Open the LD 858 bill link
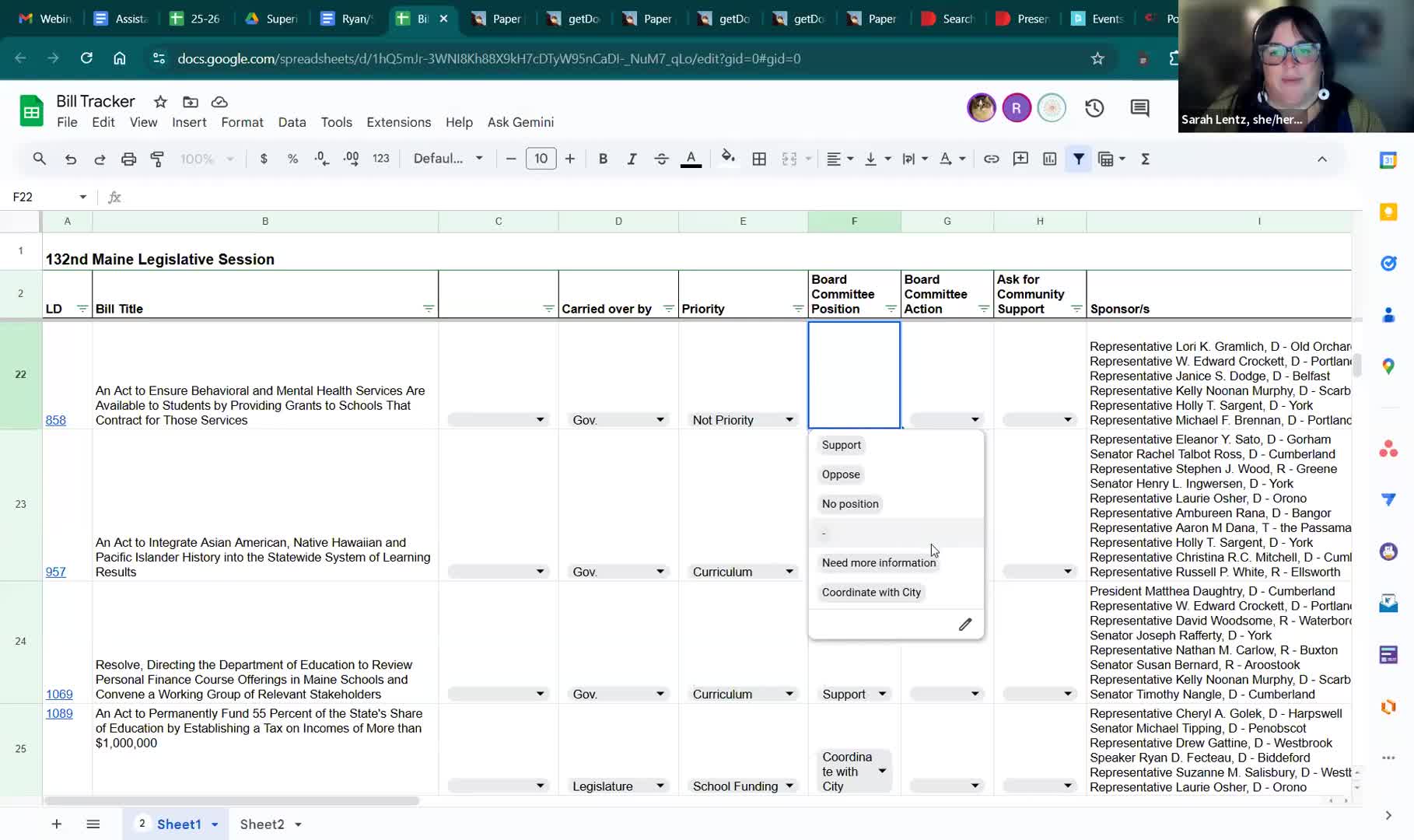The height and width of the screenshot is (840, 1414). pyautogui.click(x=55, y=420)
